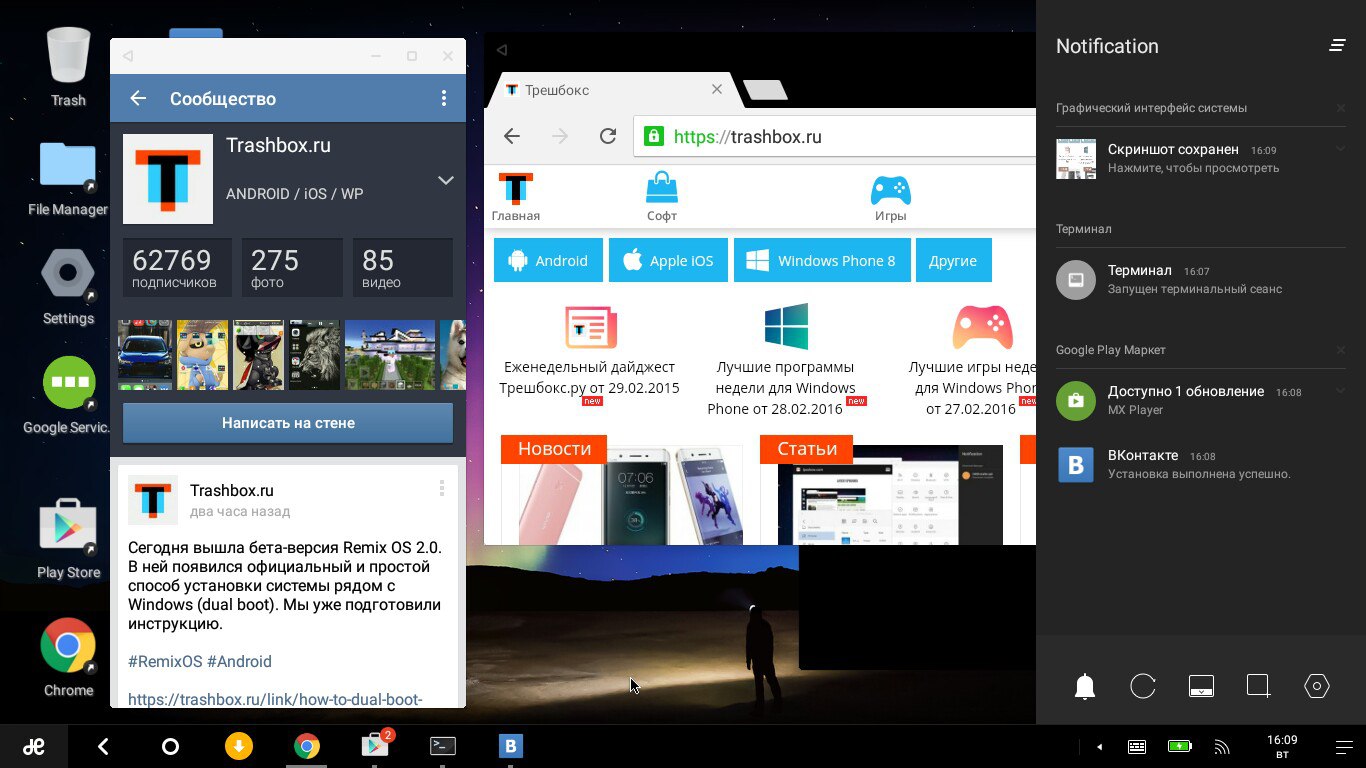Toggle the taskbar hide icon in notification panel
The height and width of the screenshot is (768, 1366).
point(1201,686)
